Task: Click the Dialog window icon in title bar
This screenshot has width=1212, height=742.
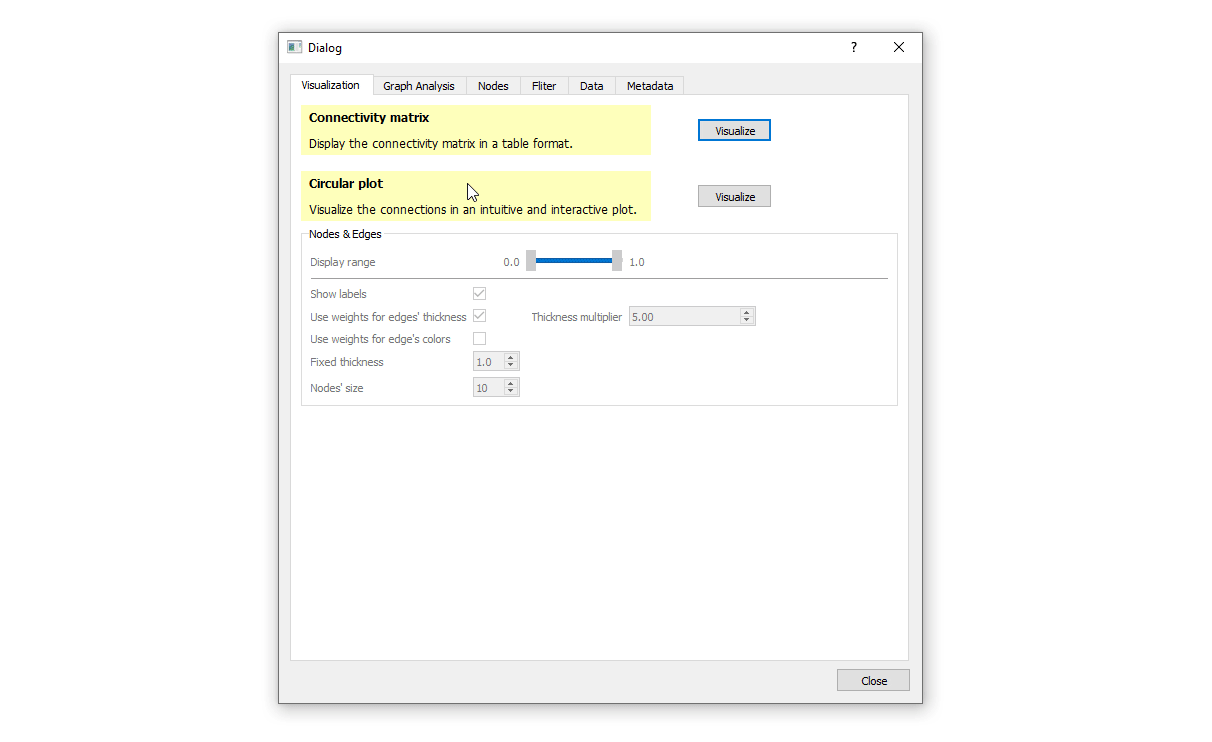Action: [294, 47]
